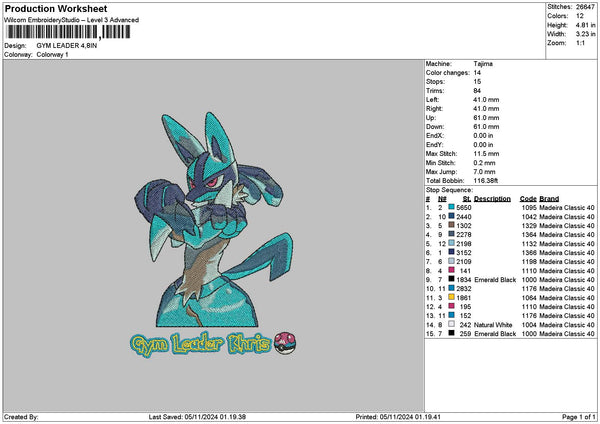600x424 pixels.
Task: Click the pink swatch in stop 8 (141 stitches)
Action: coord(452,270)
